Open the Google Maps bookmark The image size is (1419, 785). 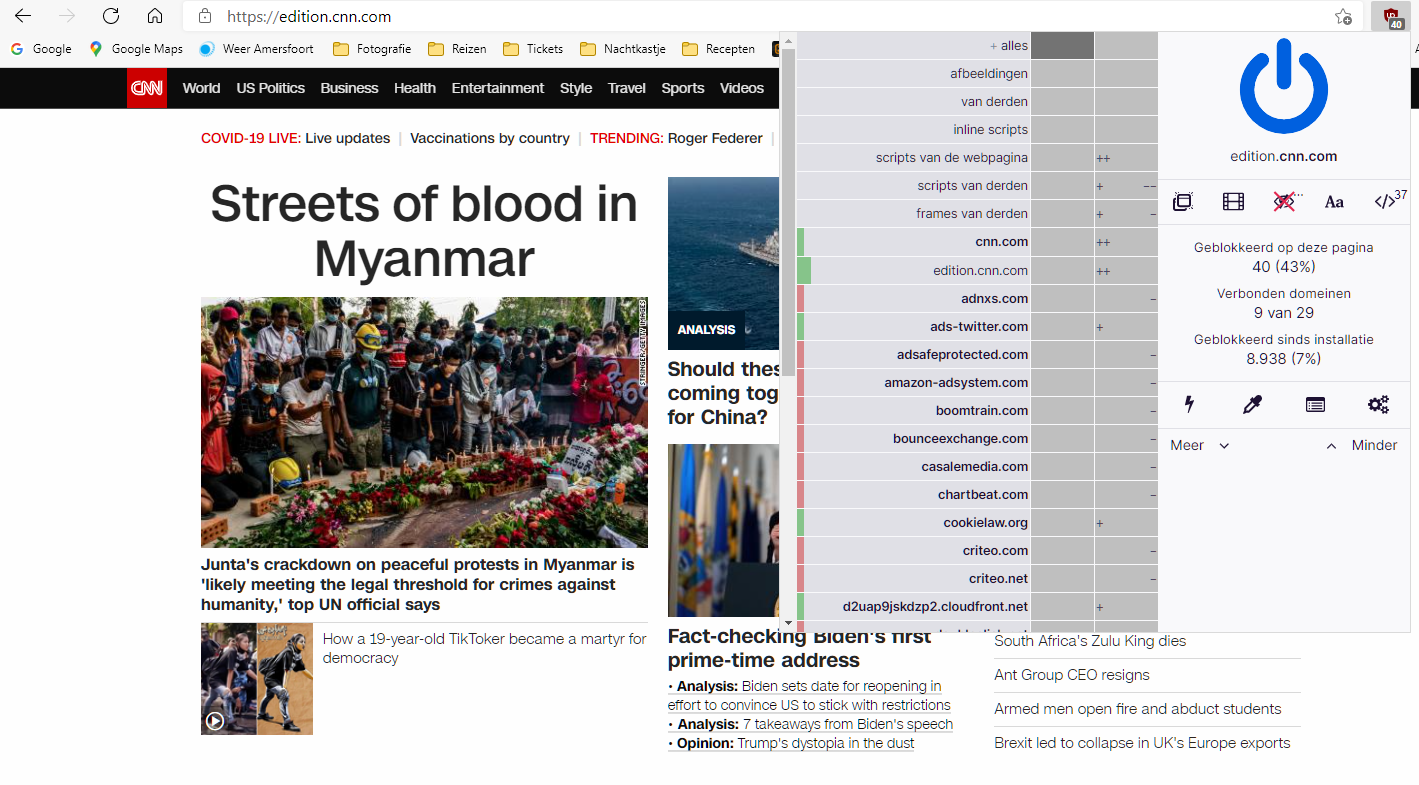pos(136,48)
